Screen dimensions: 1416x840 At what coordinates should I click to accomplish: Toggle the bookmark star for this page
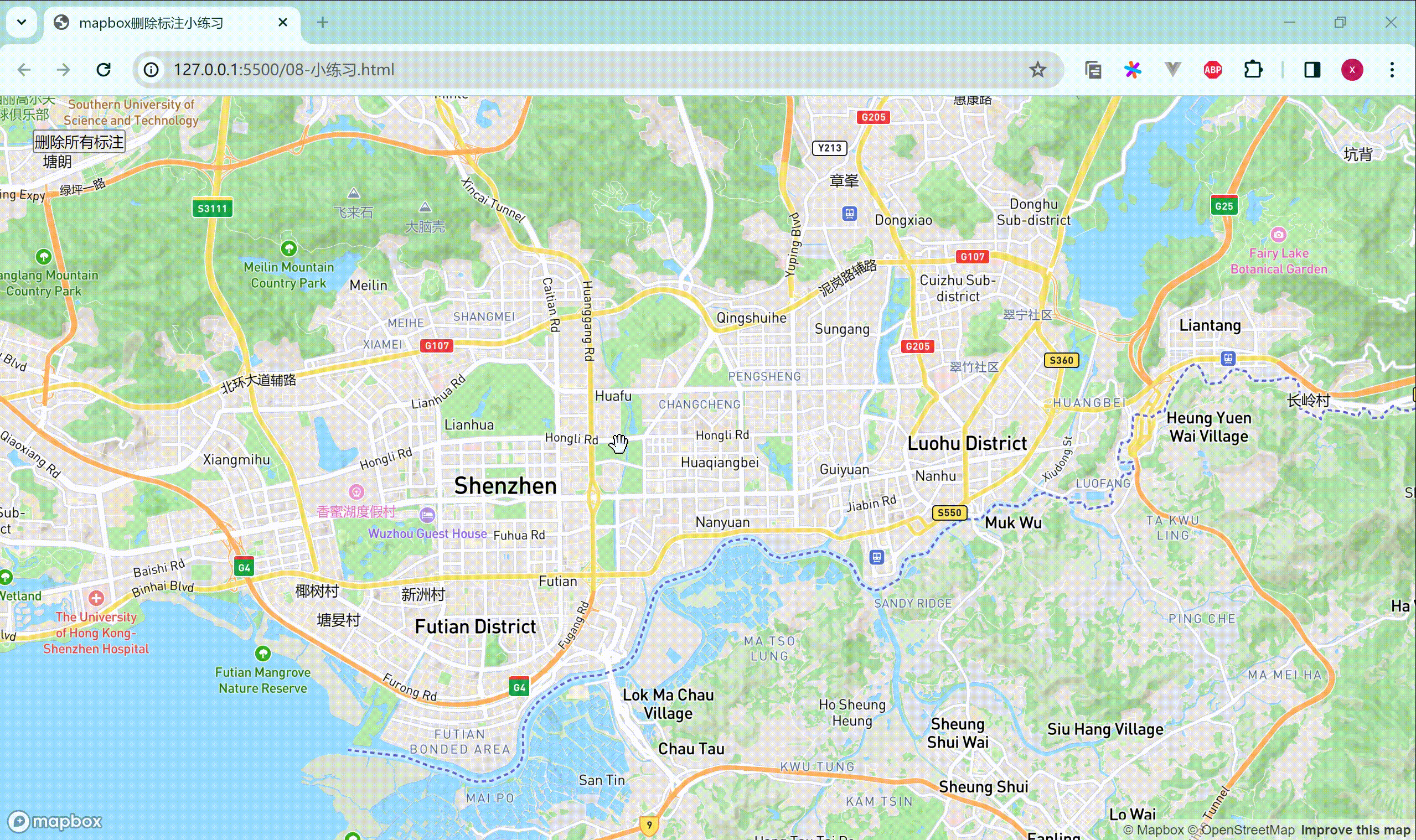(x=1039, y=70)
